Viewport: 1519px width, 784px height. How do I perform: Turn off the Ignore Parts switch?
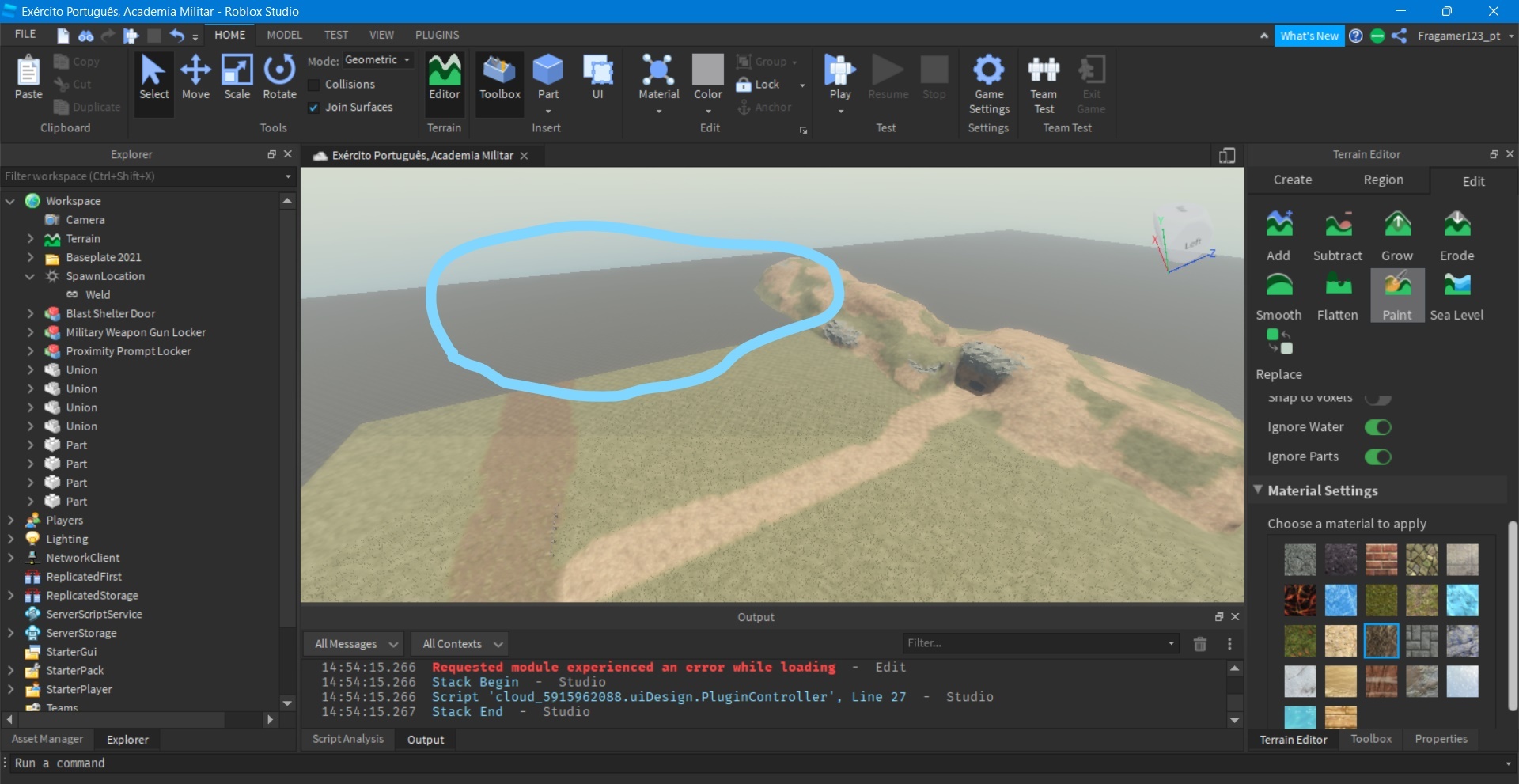(1378, 456)
